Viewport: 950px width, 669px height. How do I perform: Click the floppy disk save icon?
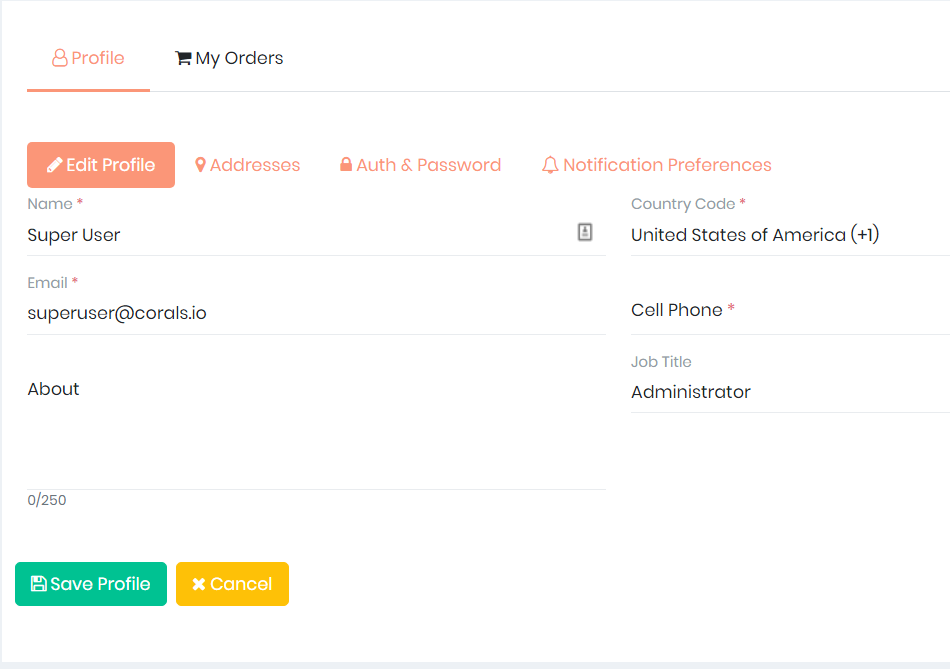pos(39,584)
